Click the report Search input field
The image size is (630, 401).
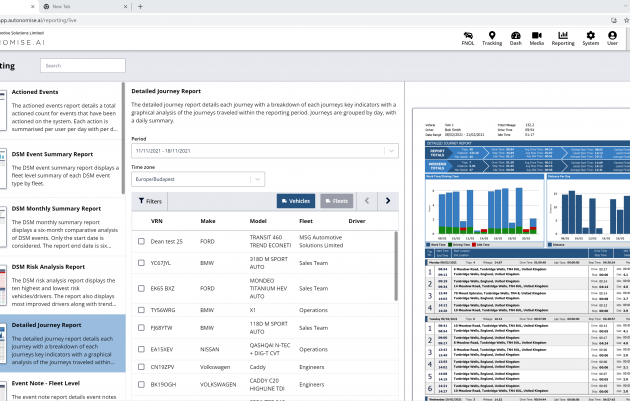tap(81, 65)
